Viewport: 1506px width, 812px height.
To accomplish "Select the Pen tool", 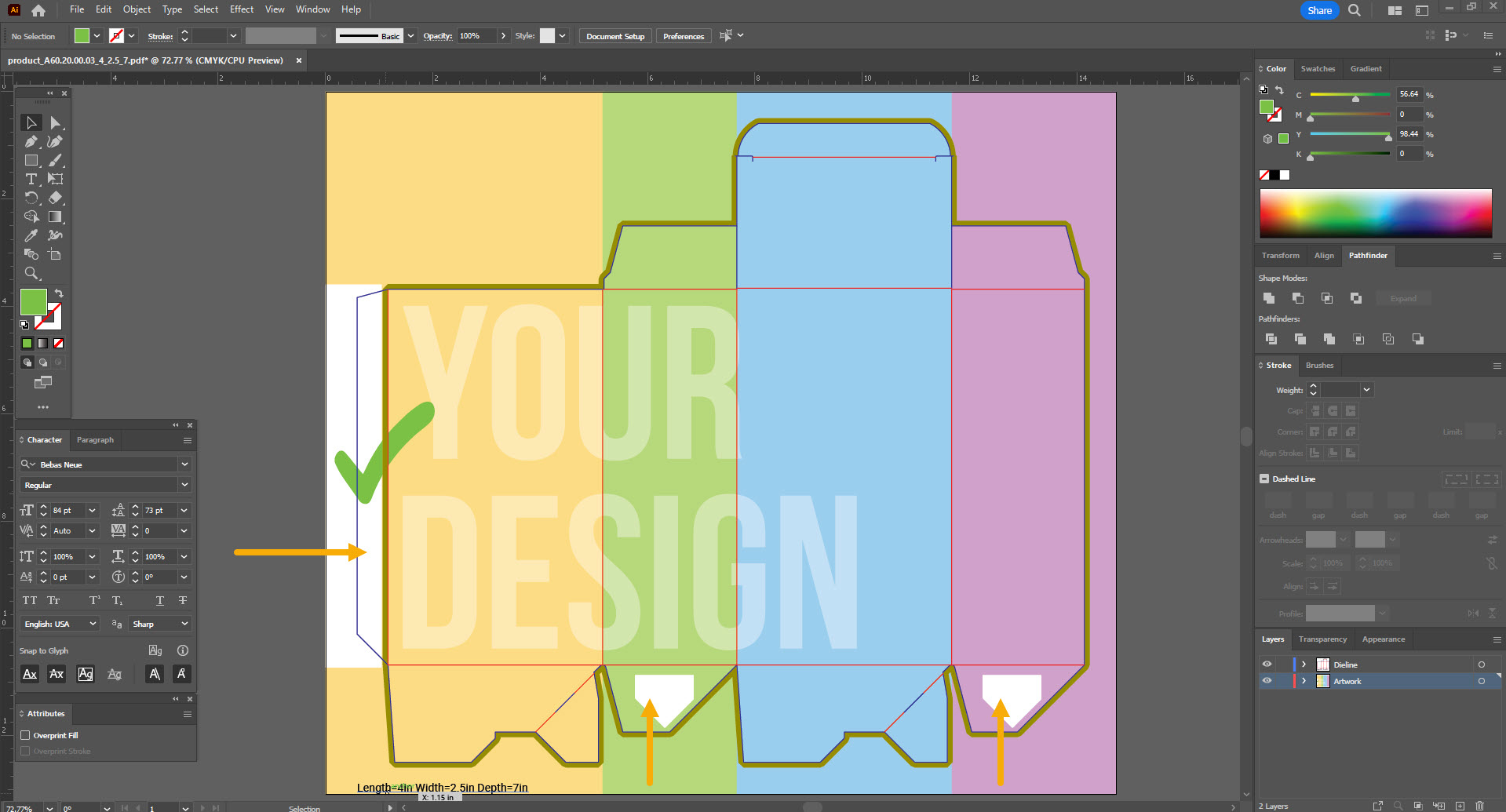I will pos(31,141).
